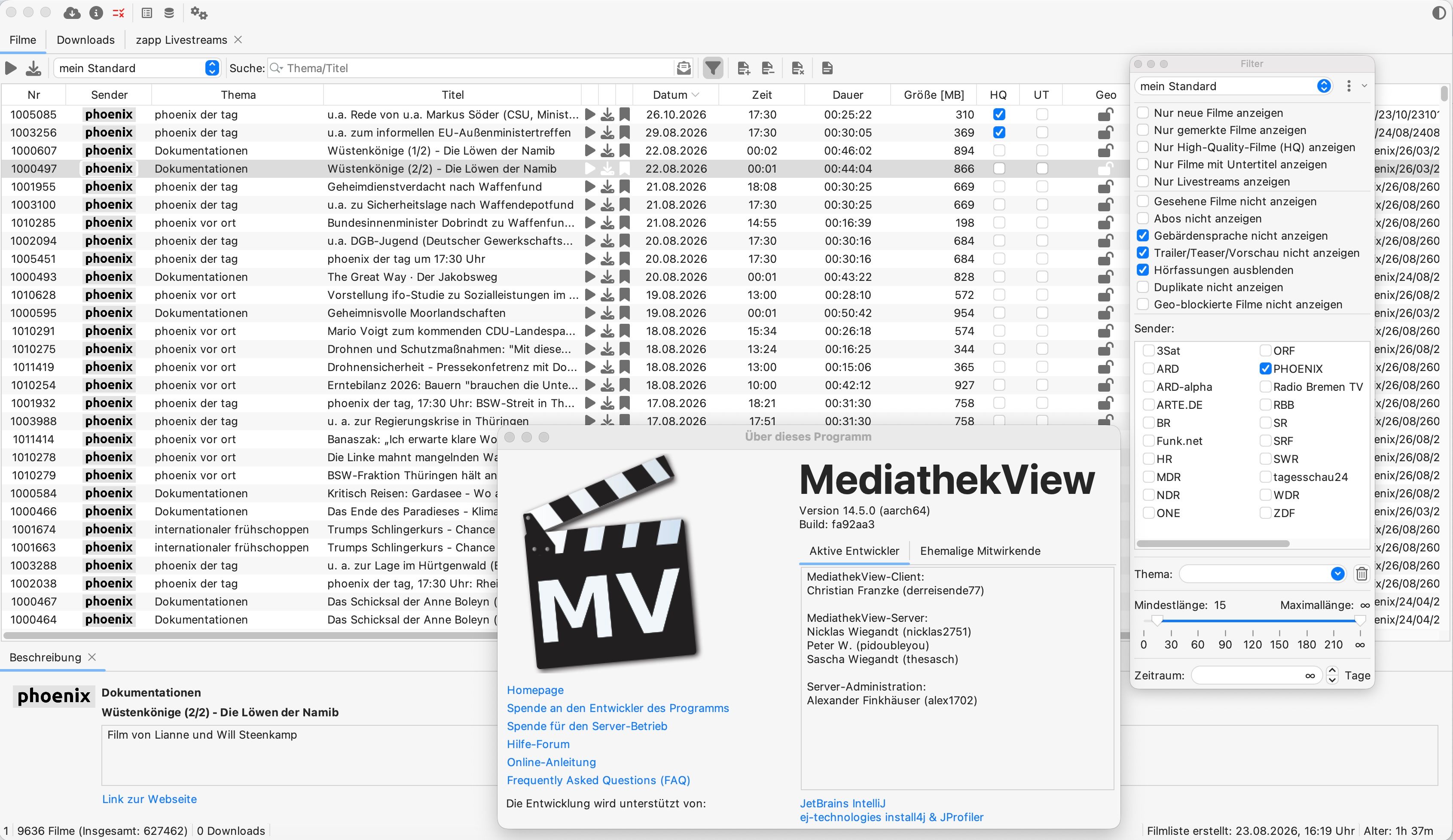Uncheck the PHOENIX sender checkbox
This screenshot has width=1453, height=840.
coord(1266,368)
